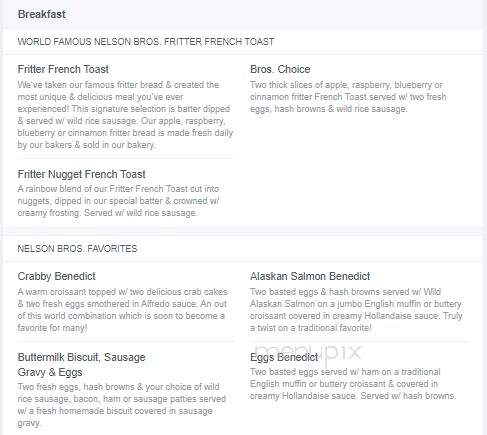Image resolution: width=487 pixels, height=435 pixels.
Task: Open the Alaskan Salmon Benedict item
Action: tap(310, 276)
